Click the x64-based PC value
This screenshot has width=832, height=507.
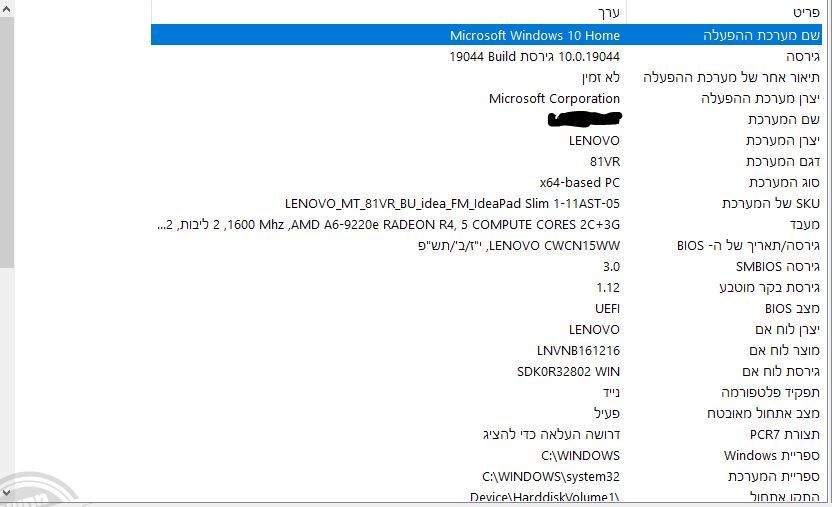579,182
